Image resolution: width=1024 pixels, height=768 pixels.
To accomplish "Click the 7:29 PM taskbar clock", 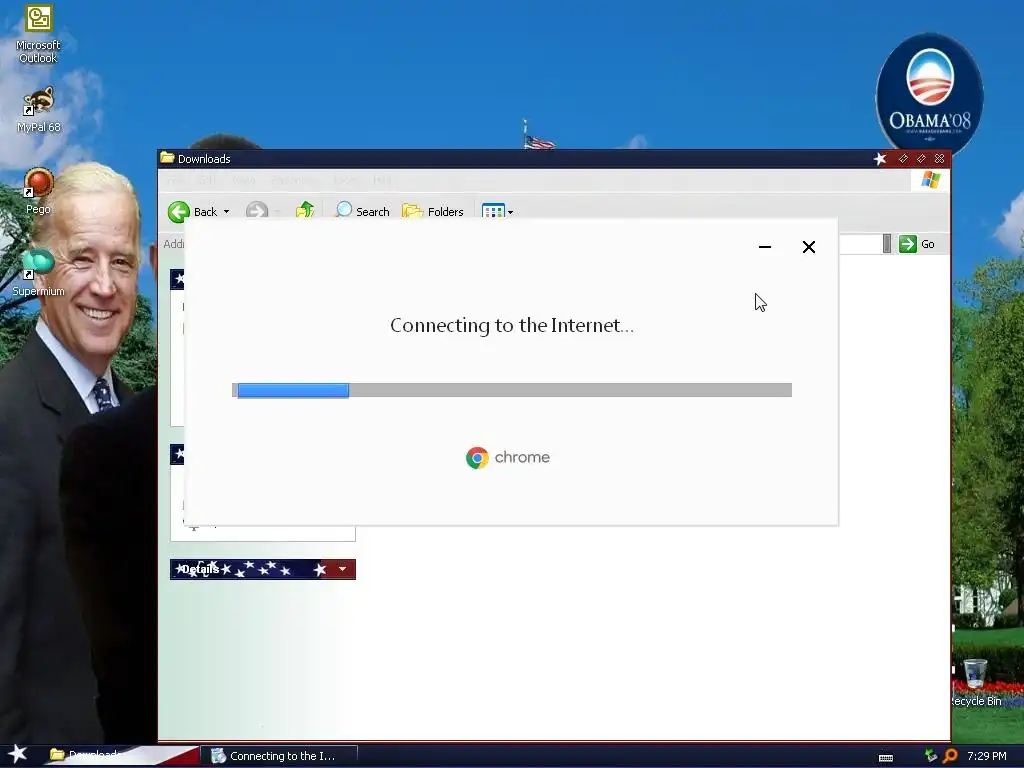I will pos(987,756).
